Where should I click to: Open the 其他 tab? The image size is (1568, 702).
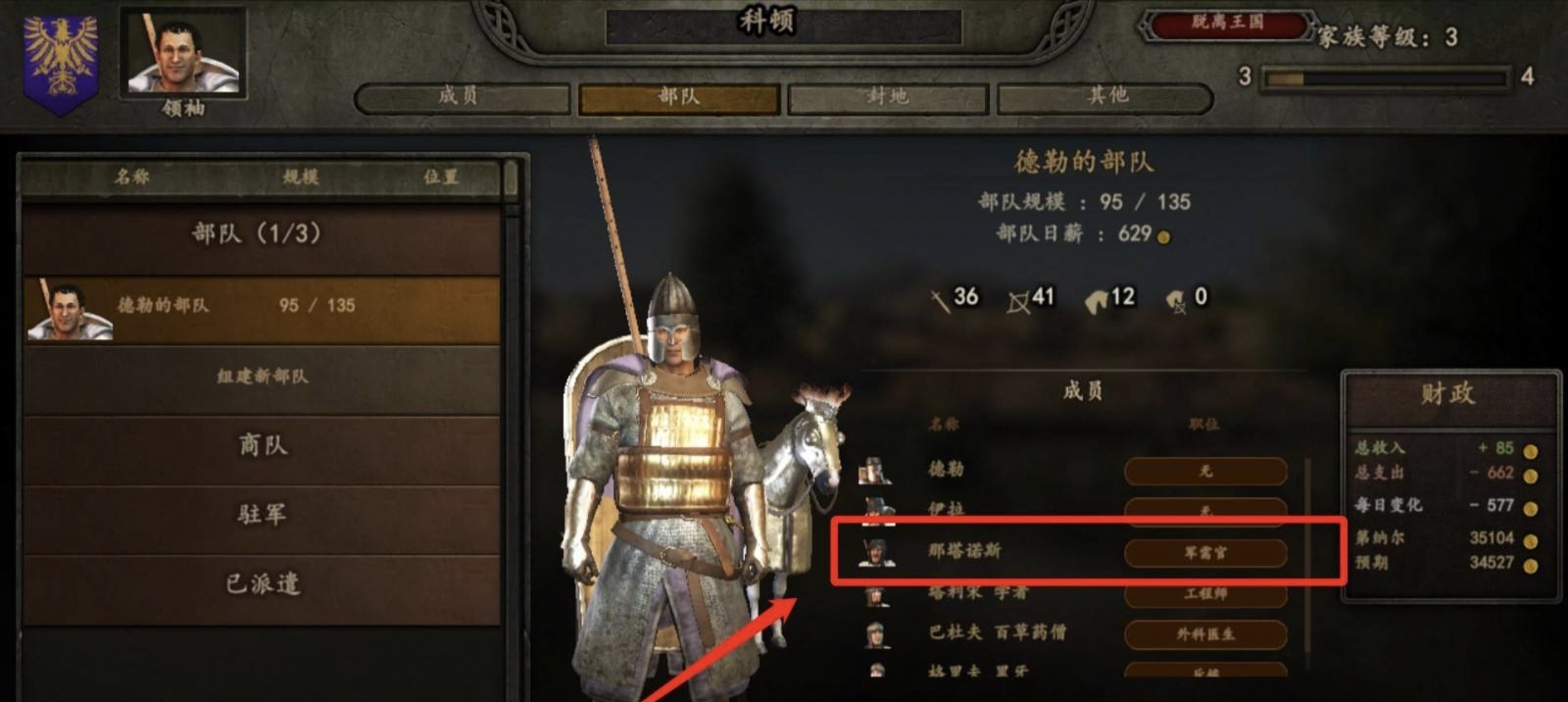click(x=1106, y=97)
